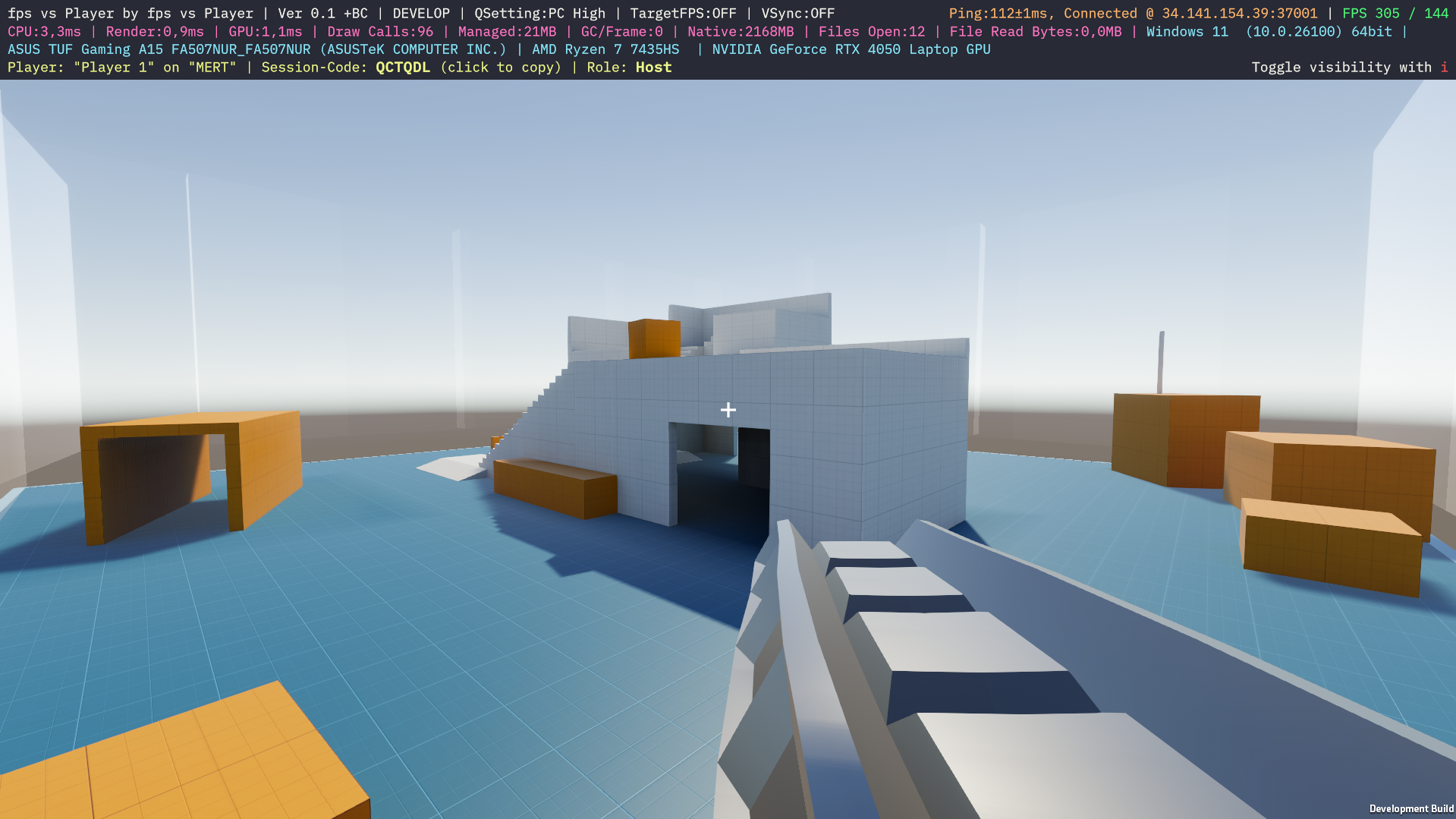Click the FPS 305 / 144 readout
The image size is (1456, 819).
(x=1395, y=14)
